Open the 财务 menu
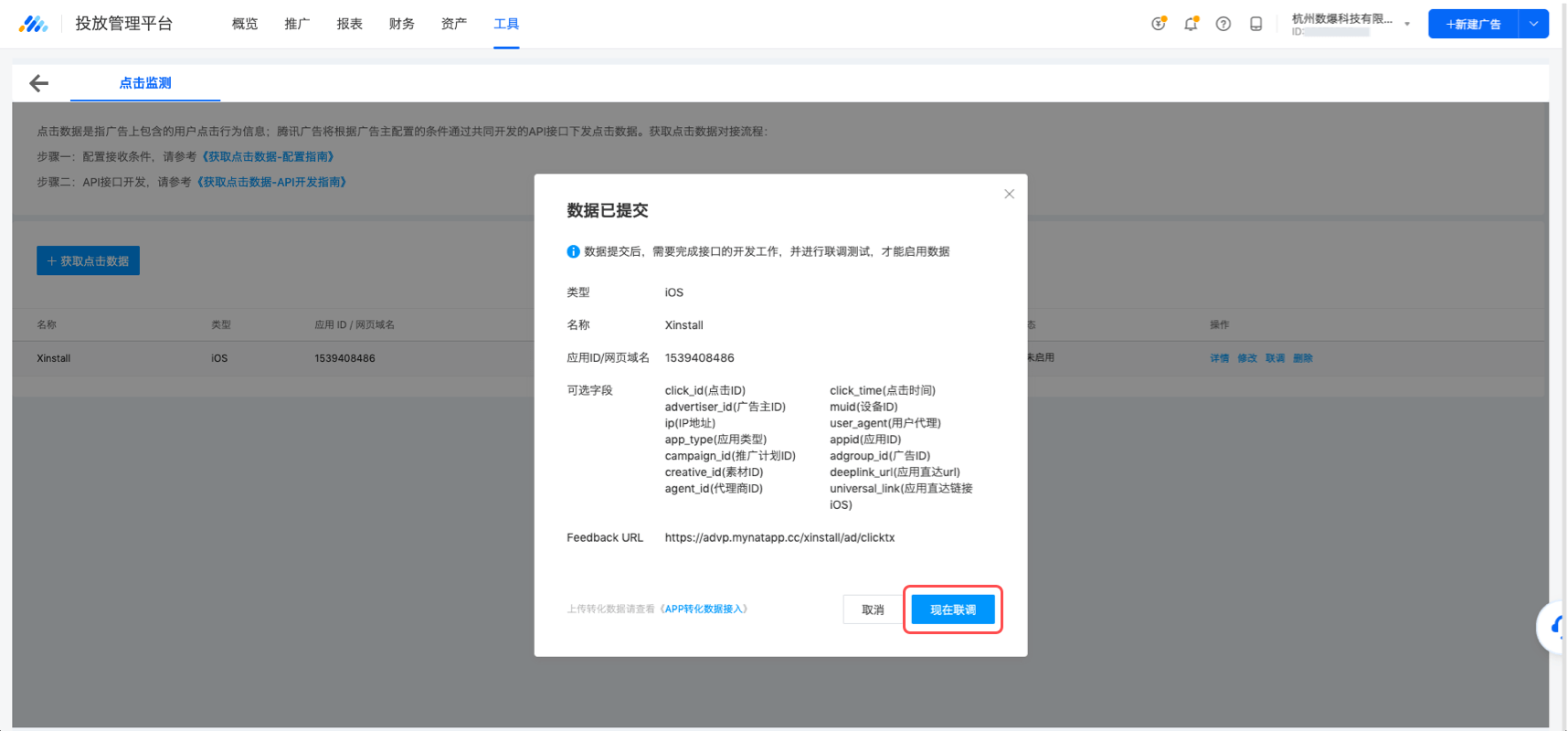 tap(401, 24)
